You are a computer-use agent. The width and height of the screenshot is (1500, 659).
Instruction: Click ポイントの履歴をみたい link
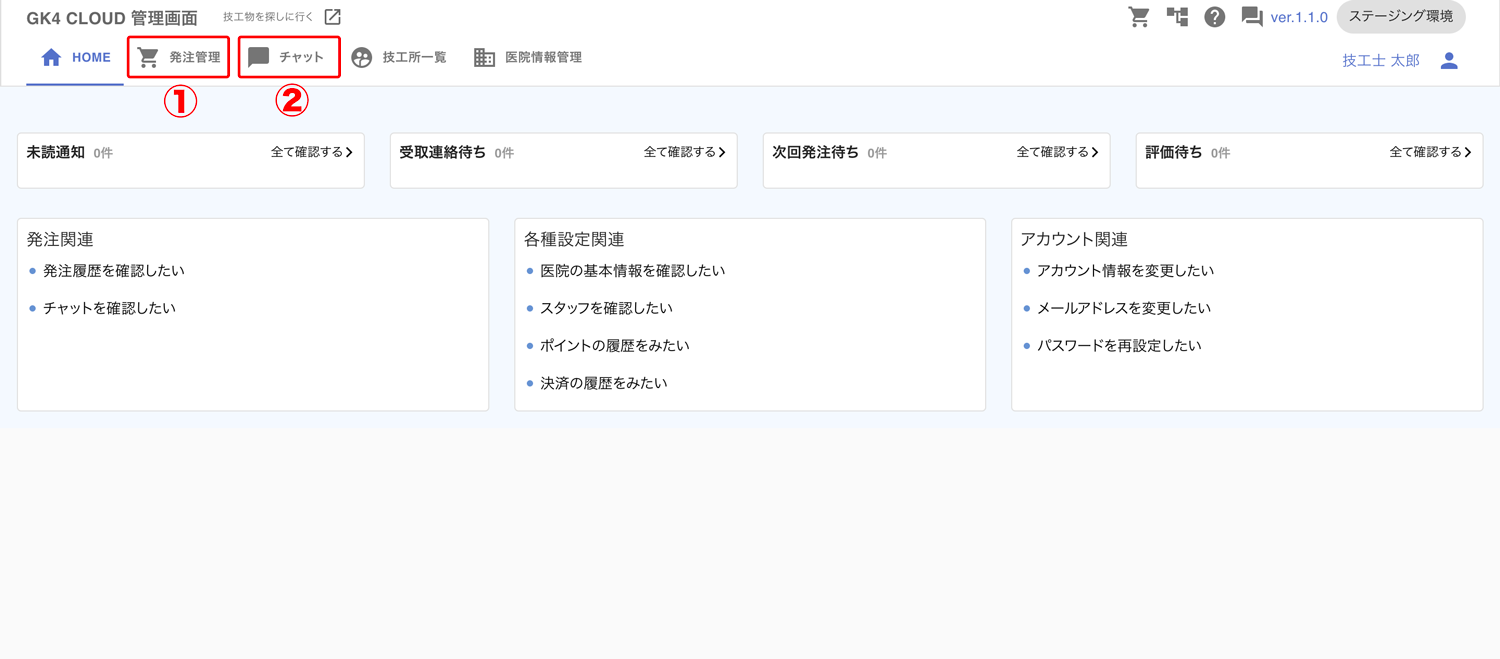click(x=615, y=346)
